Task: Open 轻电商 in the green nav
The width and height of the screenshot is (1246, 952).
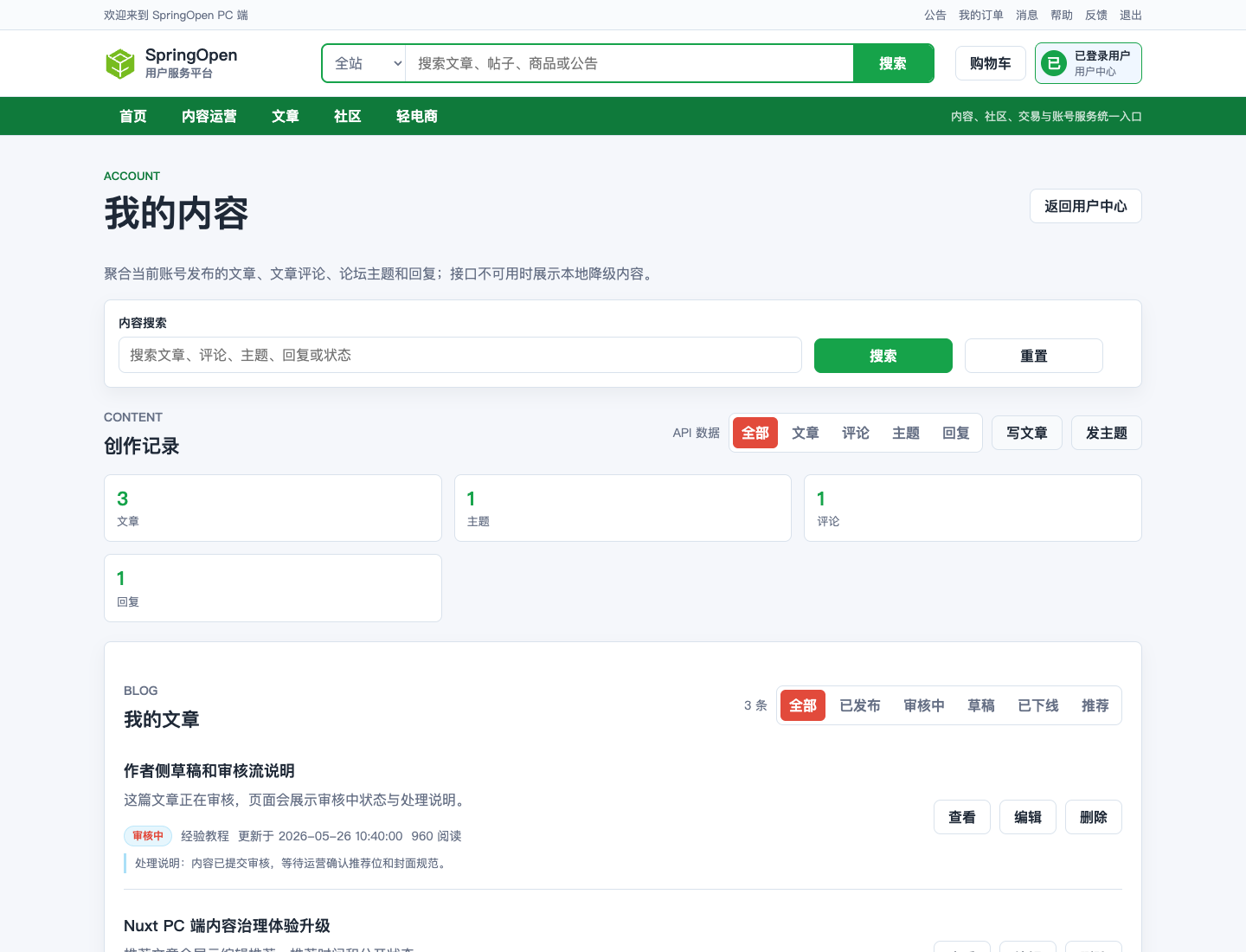Action: click(x=417, y=116)
